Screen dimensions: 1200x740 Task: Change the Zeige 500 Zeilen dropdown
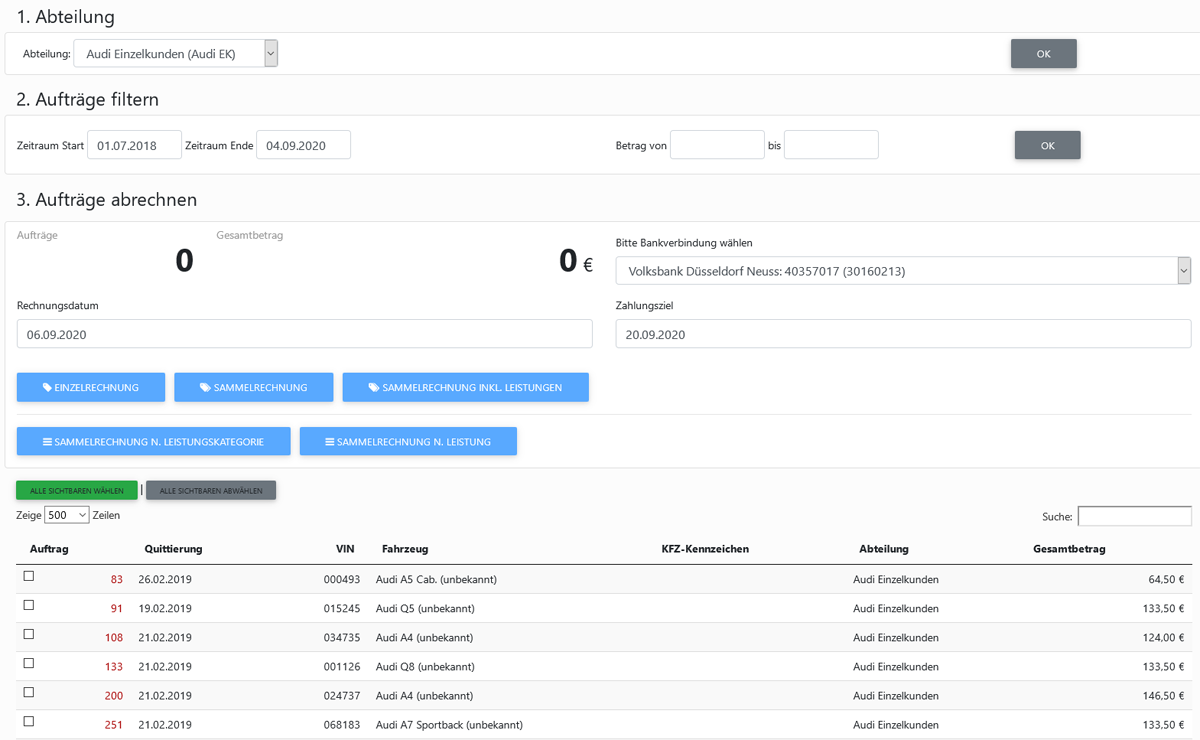(x=66, y=514)
